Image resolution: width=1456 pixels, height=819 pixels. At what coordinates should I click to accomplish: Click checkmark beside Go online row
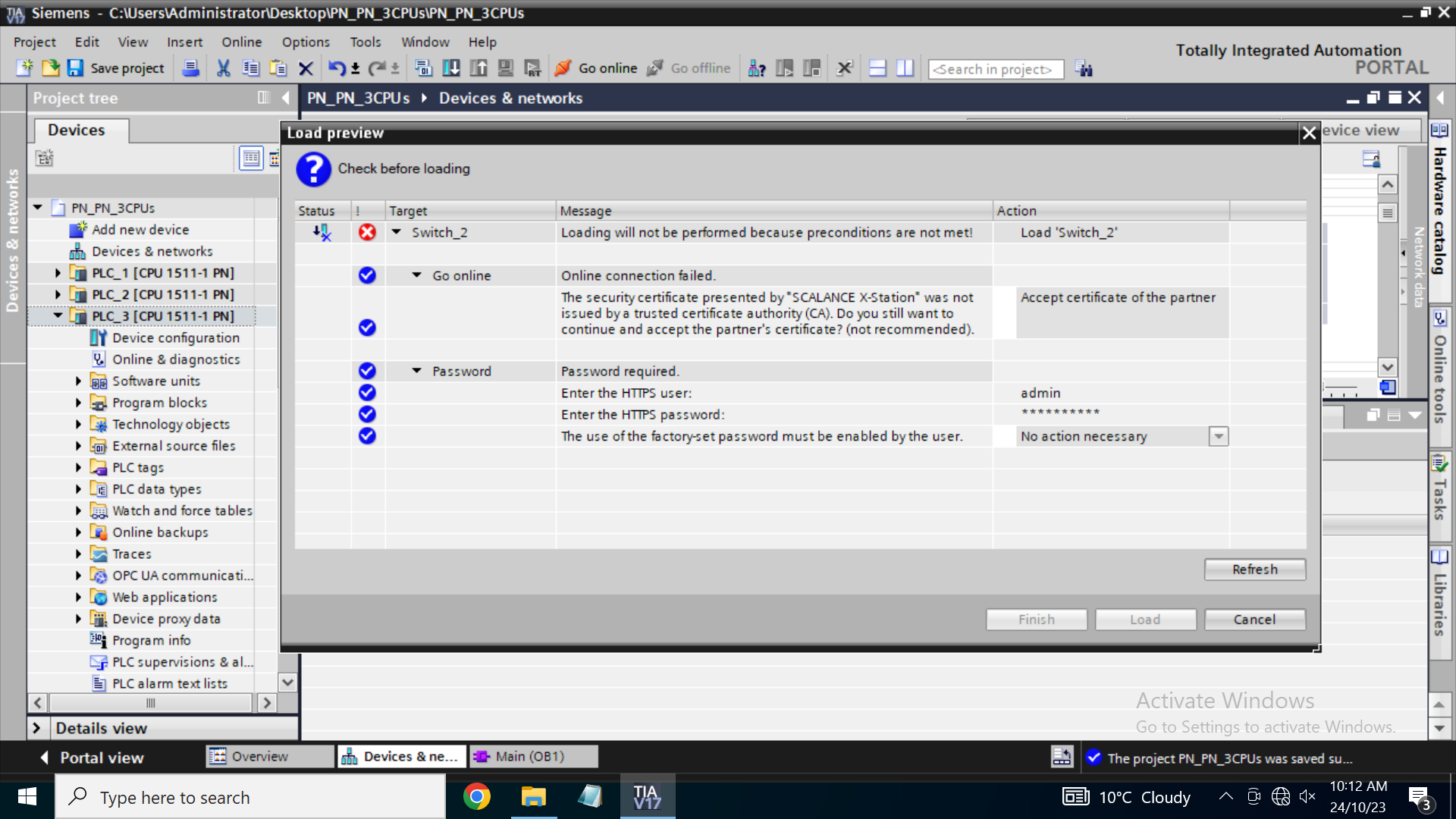(x=367, y=275)
